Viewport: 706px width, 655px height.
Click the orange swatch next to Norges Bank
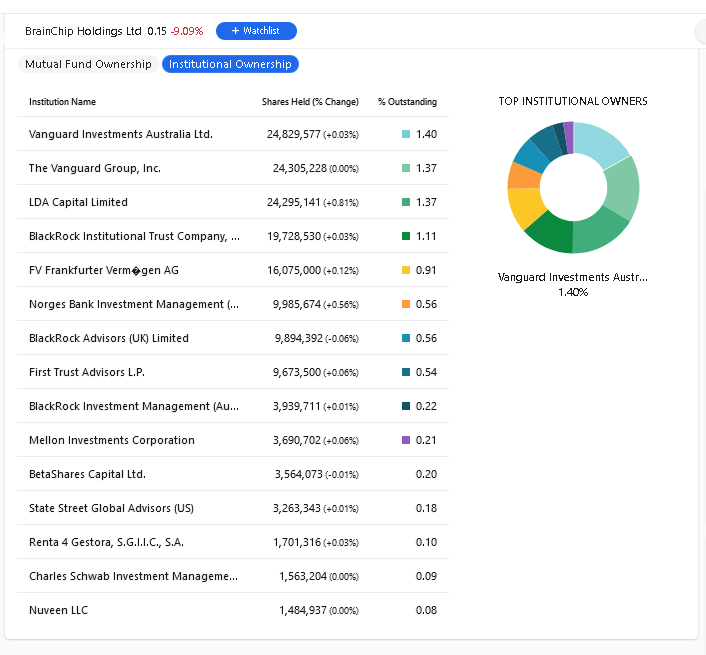[x=406, y=304]
